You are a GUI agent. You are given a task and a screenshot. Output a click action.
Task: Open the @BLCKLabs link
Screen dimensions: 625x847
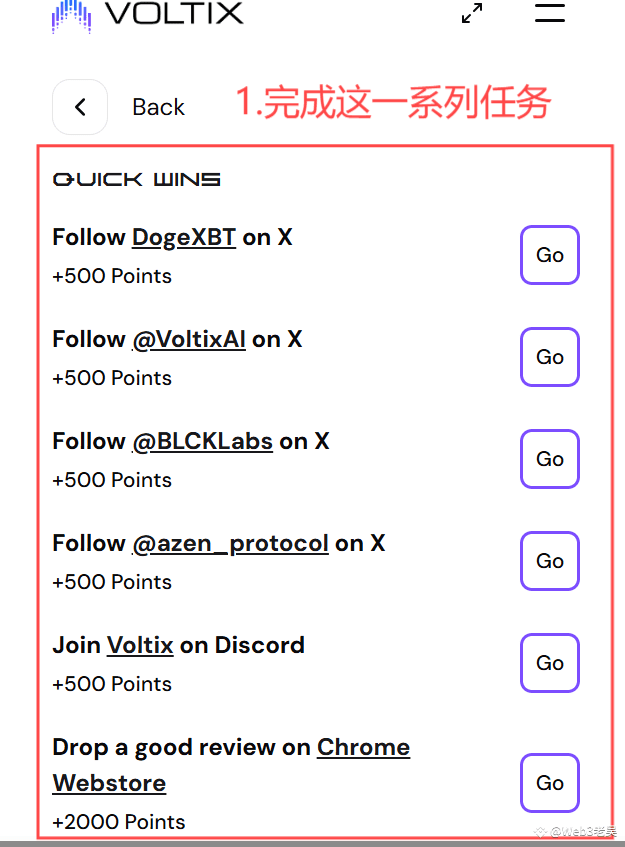point(202,442)
